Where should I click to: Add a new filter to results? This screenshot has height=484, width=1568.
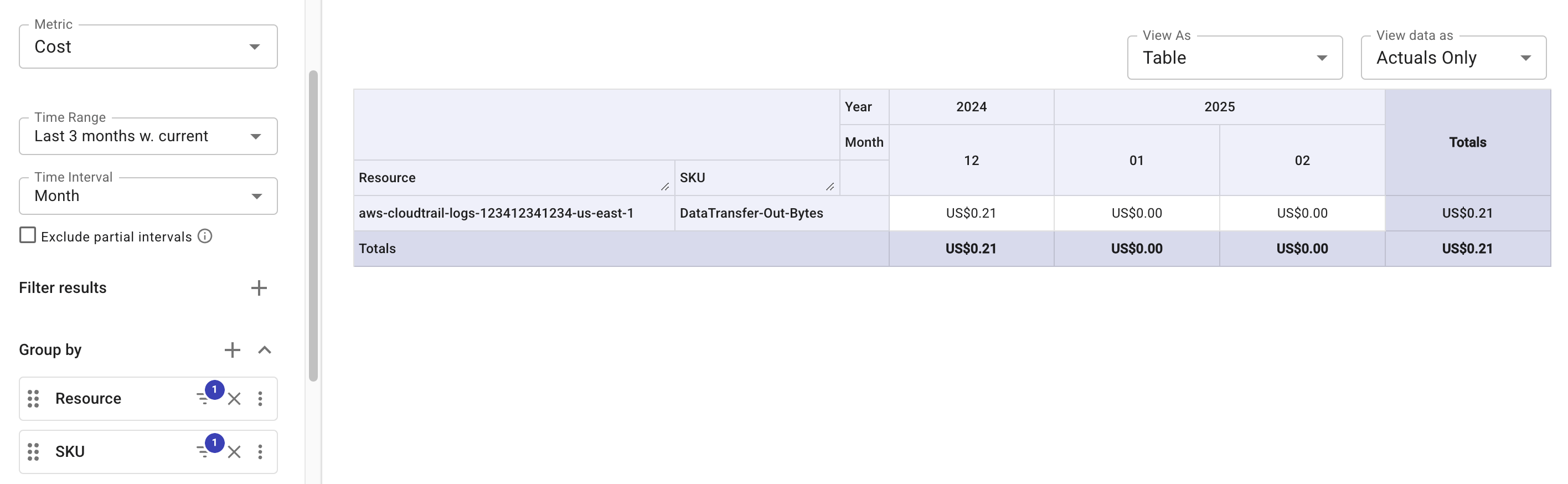259,288
